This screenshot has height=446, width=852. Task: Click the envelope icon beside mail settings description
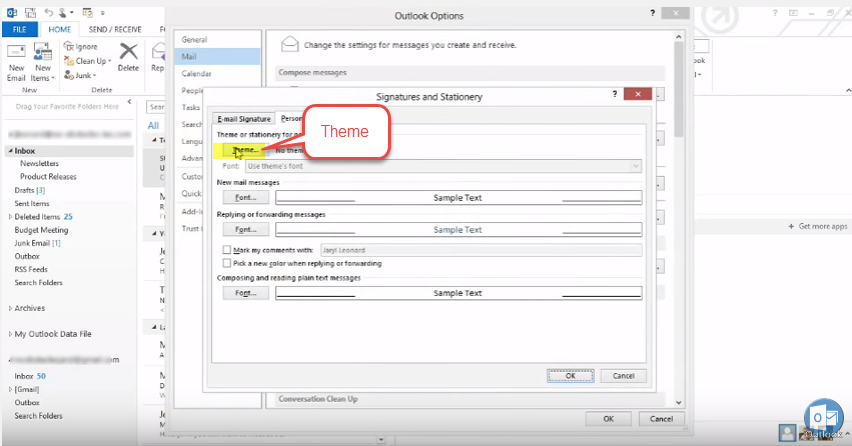[x=290, y=44]
